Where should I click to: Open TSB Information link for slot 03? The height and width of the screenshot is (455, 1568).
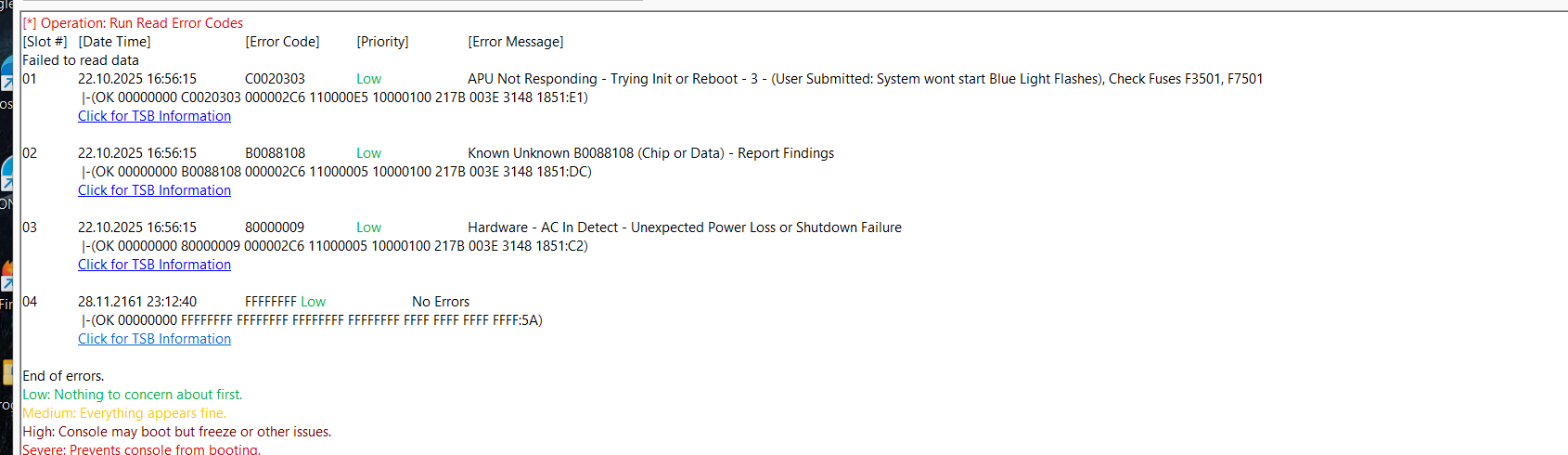154,265
